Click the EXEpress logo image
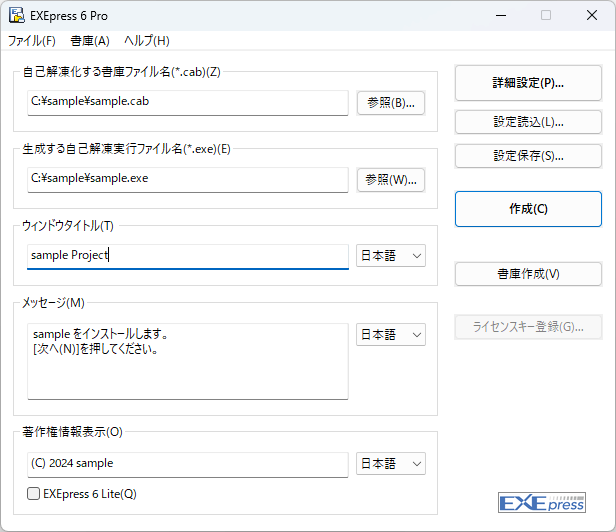The width and height of the screenshot is (616, 532). click(x=542, y=503)
